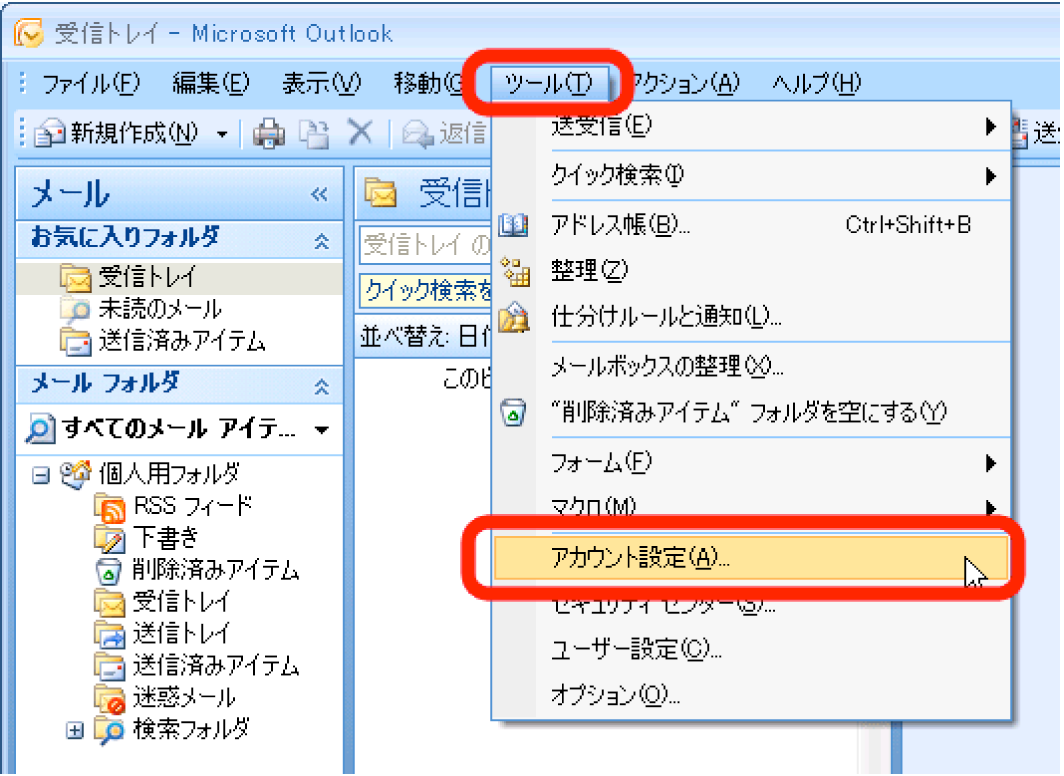Viewport: 1064px width, 776px height.
Task: Collapse the お気に入りフォルダ section
Action: [321, 241]
